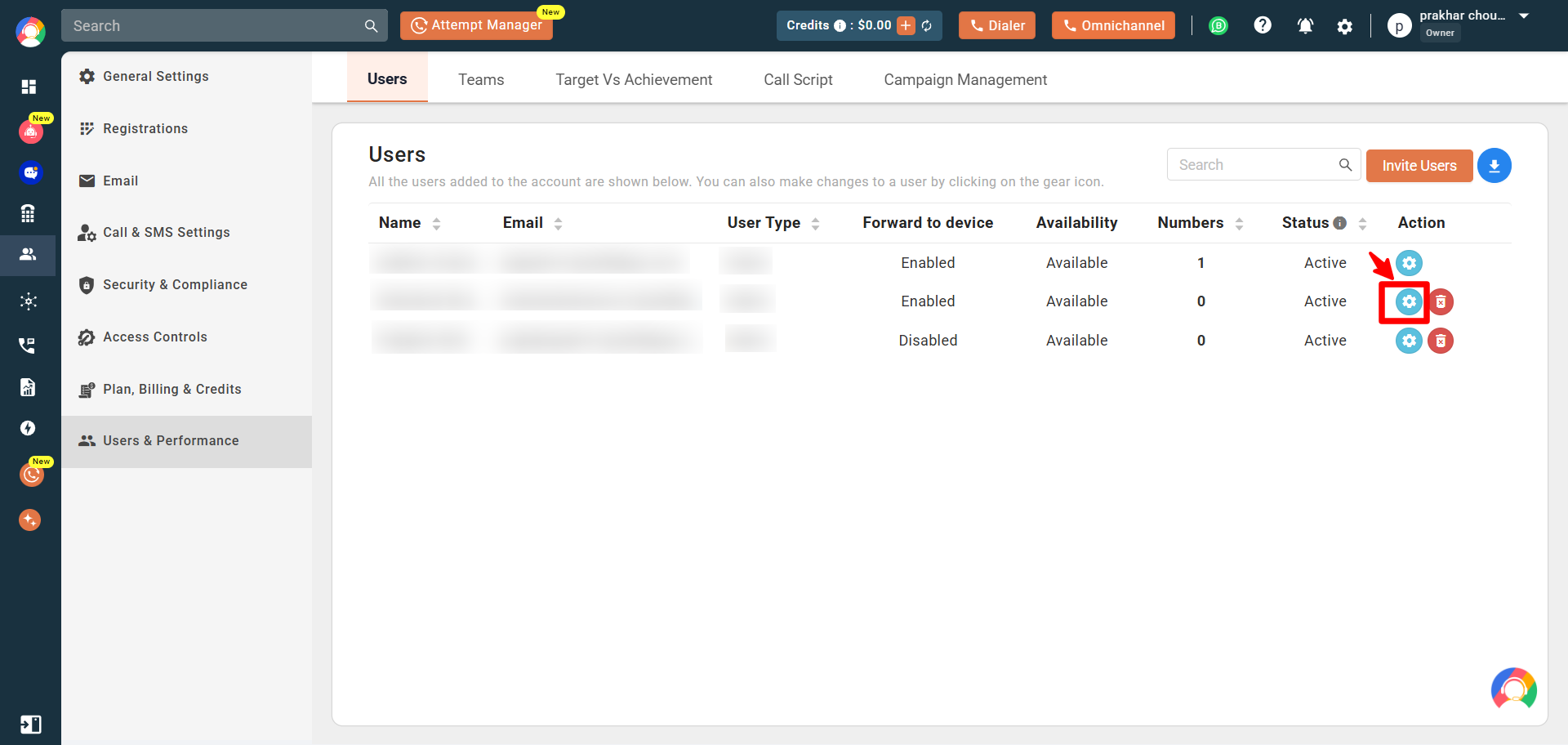Sort by Name column arrows

pos(436,224)
